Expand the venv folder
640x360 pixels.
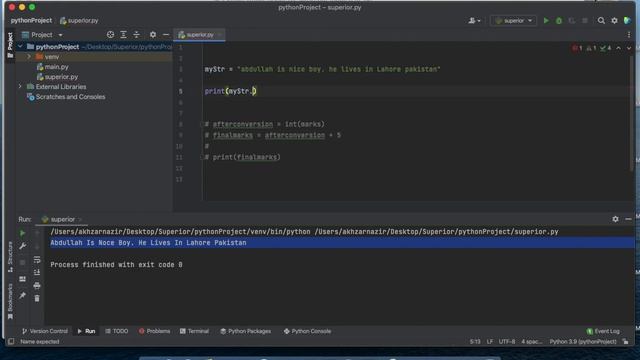click(x=29, y=57)
